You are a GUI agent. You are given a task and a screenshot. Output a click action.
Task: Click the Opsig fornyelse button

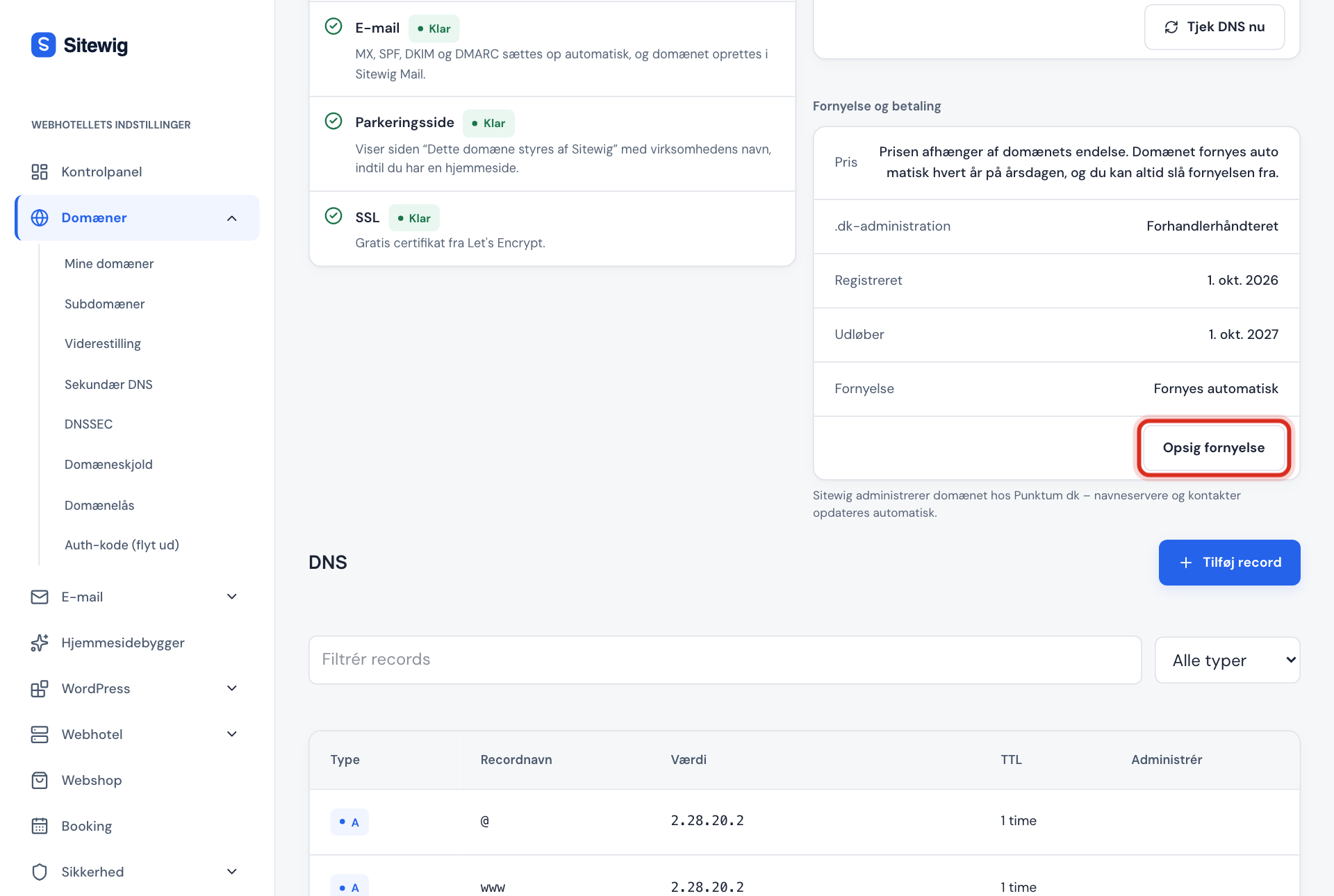[1214, 448]
